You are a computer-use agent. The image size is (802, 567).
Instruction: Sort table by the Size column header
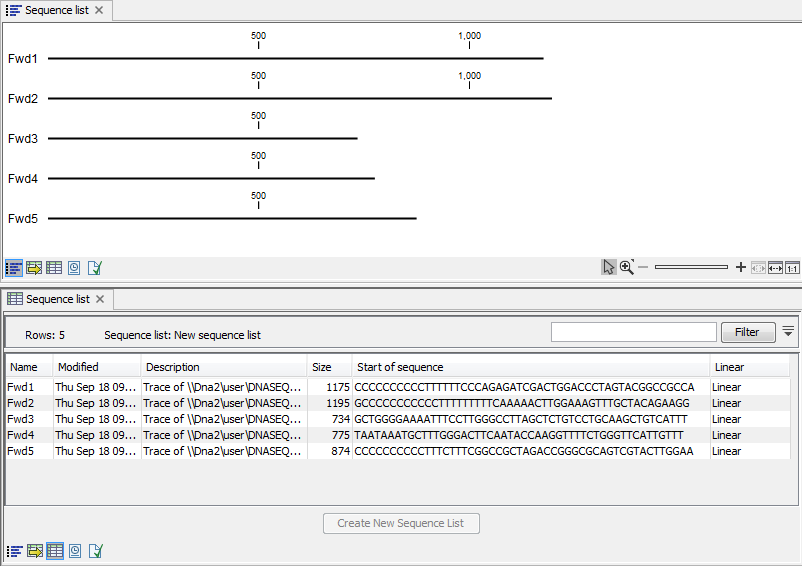[329, 367]
